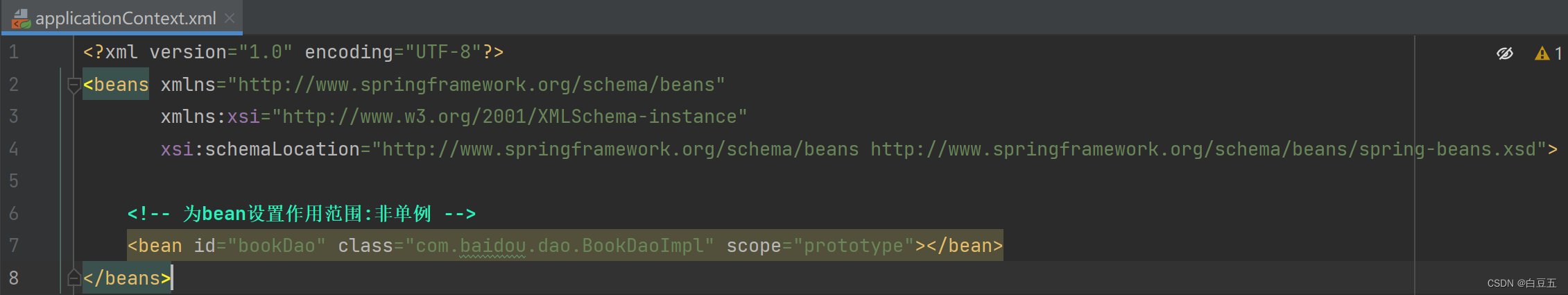Place cursor in the scope "prototype" value
The width and height of the screenshot is (1568, 295).
click(x=853, y=246)
